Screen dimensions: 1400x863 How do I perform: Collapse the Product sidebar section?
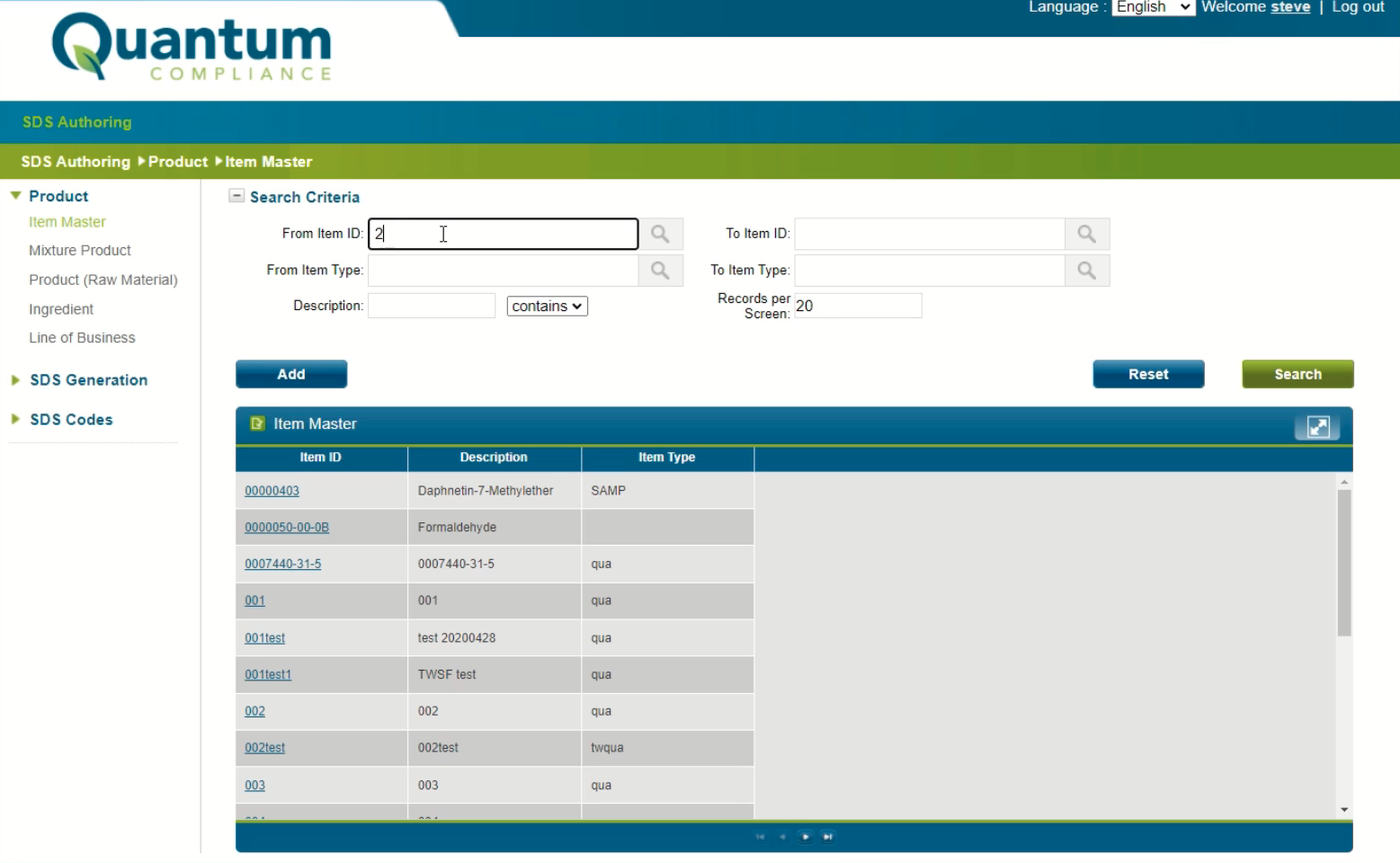click(15, 195)
